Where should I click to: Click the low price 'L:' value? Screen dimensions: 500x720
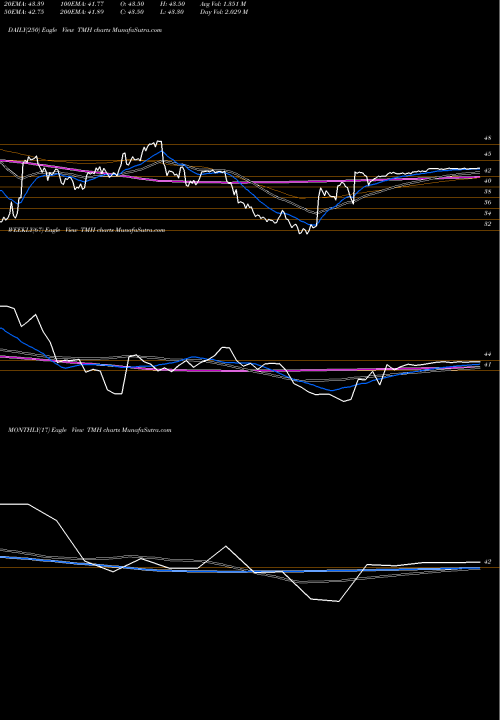tap(173, 12)
